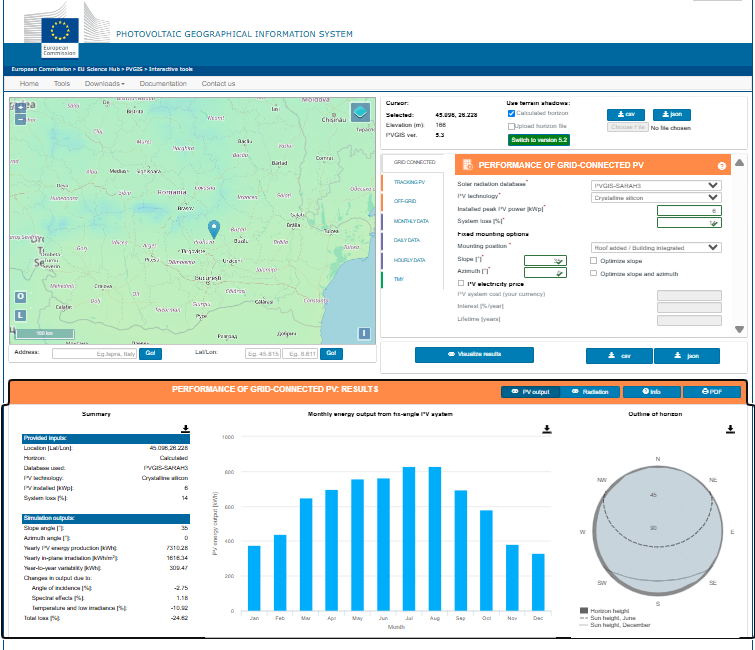The image size is (755, 650).
Task: Open Solar radiation database dropdown
Action: pos(655,185)
